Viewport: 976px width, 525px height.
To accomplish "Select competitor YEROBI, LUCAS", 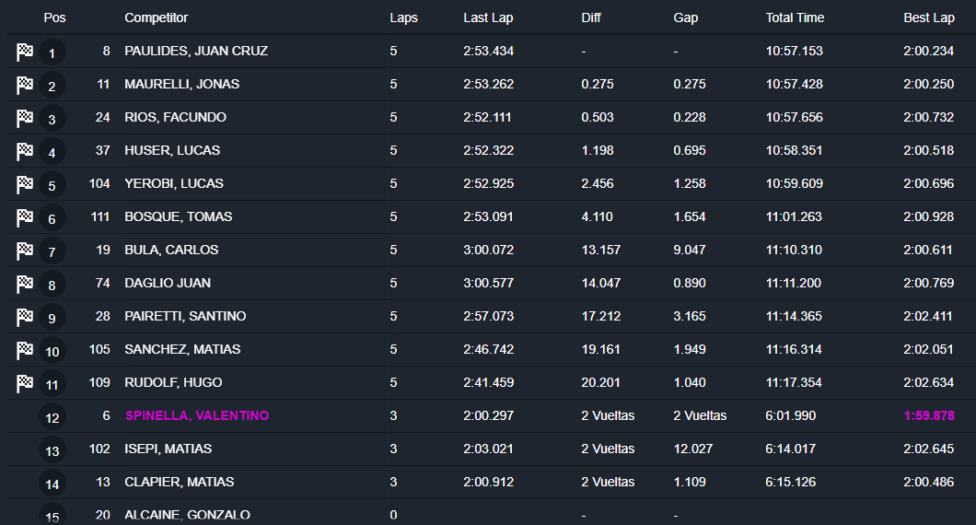I will coord(174,183).
